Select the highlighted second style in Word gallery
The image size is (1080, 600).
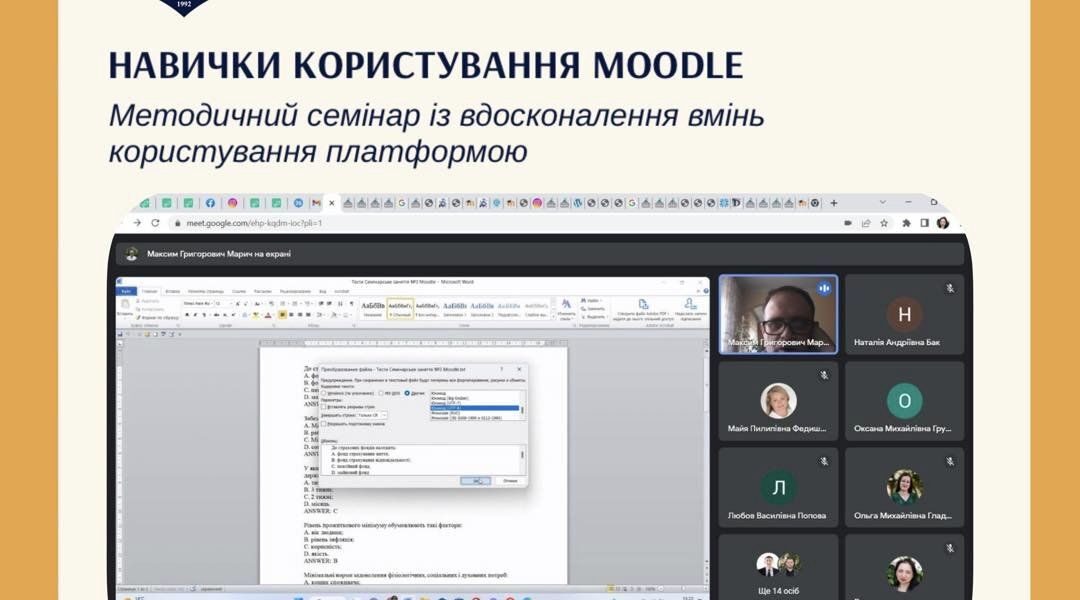point(400,308)
